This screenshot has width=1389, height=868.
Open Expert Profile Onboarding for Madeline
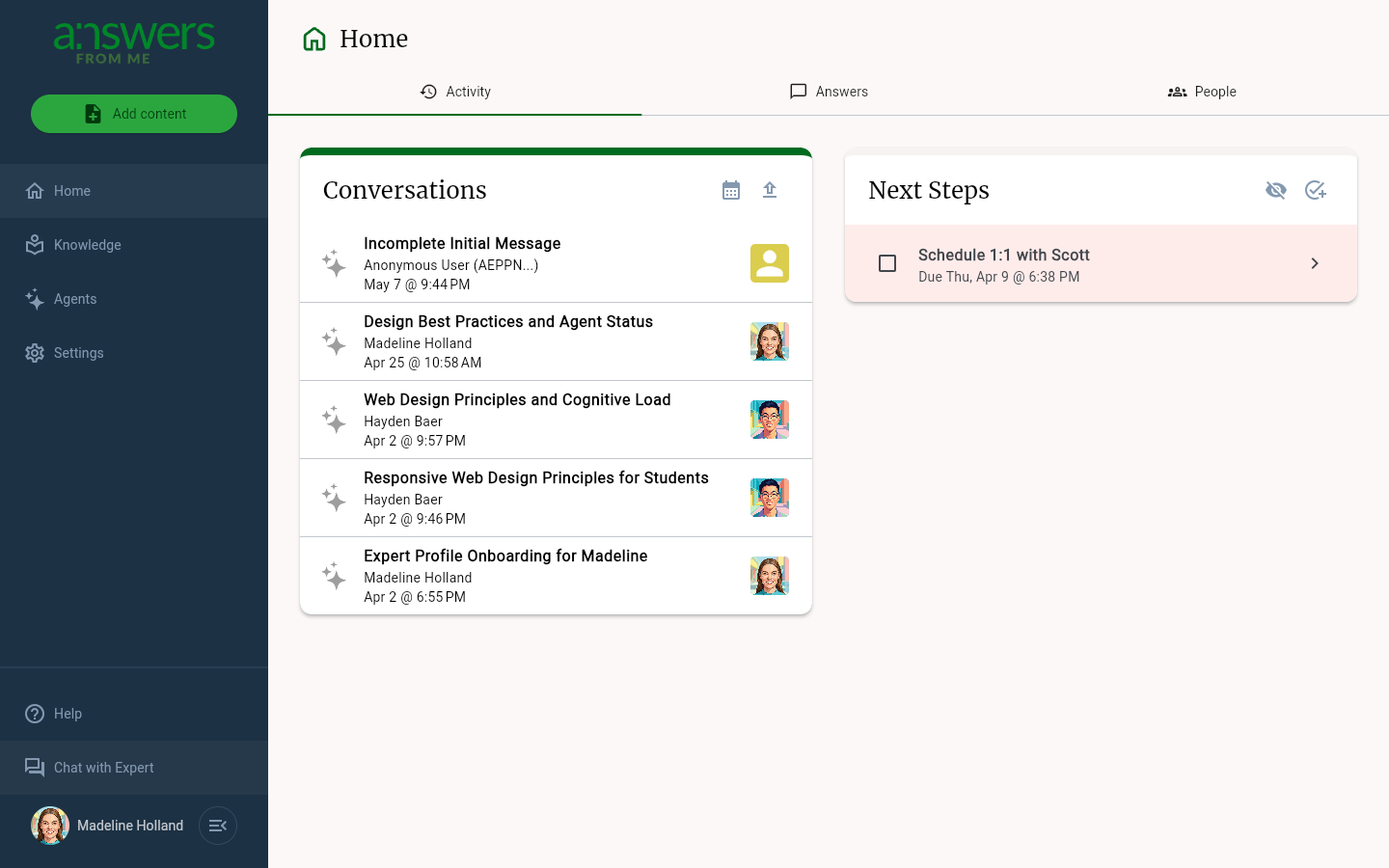click(x=556, y=576)
